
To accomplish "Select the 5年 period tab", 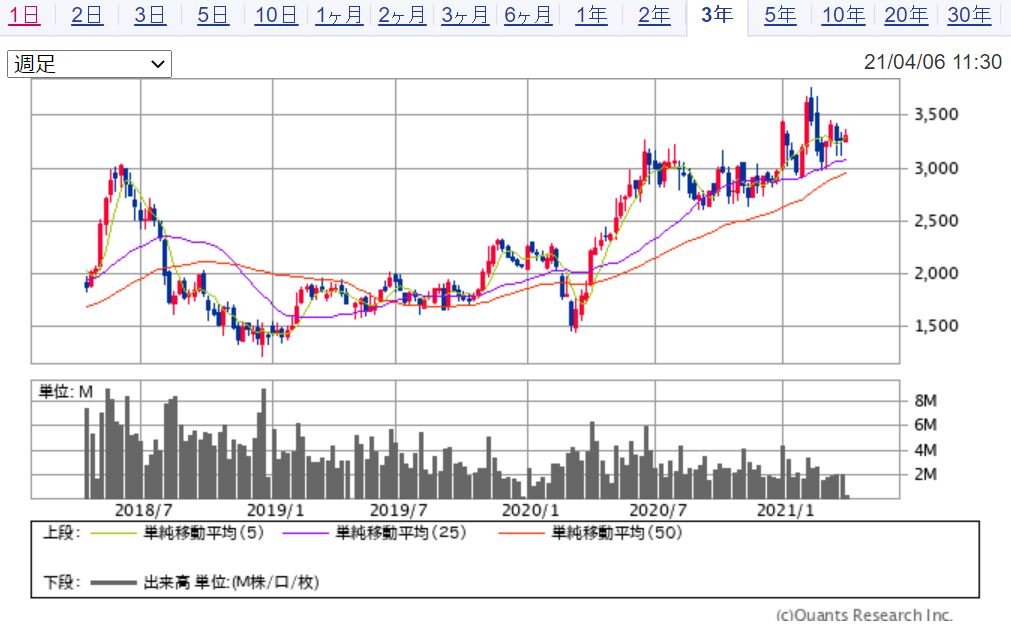I will [x=780, y=15].
